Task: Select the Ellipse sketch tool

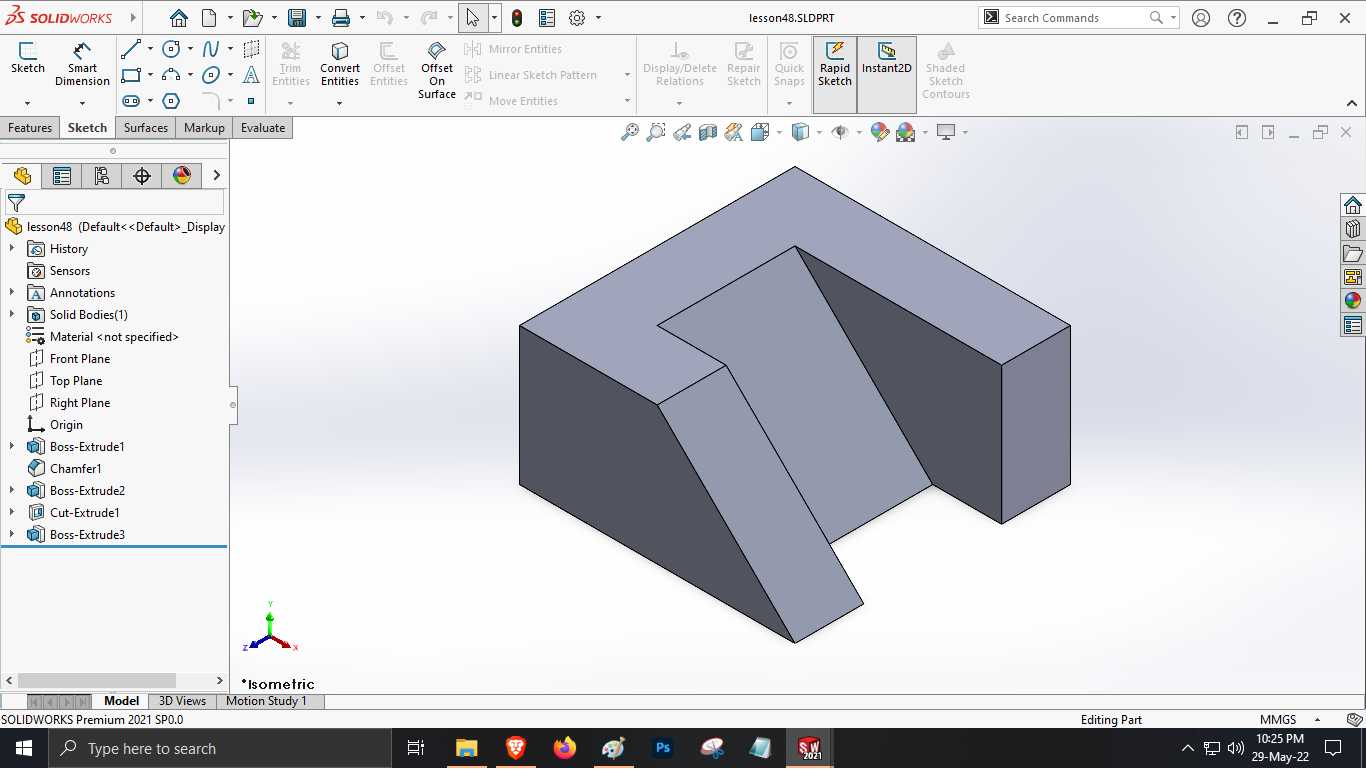Action: point(211,75)
